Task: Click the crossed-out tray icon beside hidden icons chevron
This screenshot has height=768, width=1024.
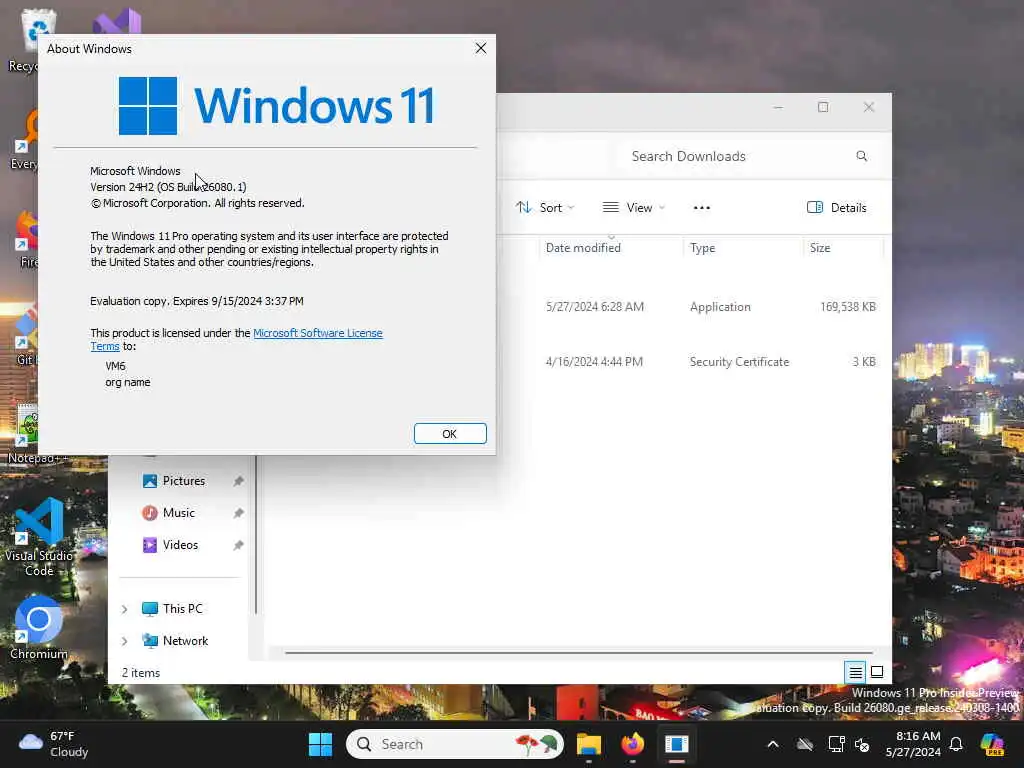Action: [x=805, y=744]
